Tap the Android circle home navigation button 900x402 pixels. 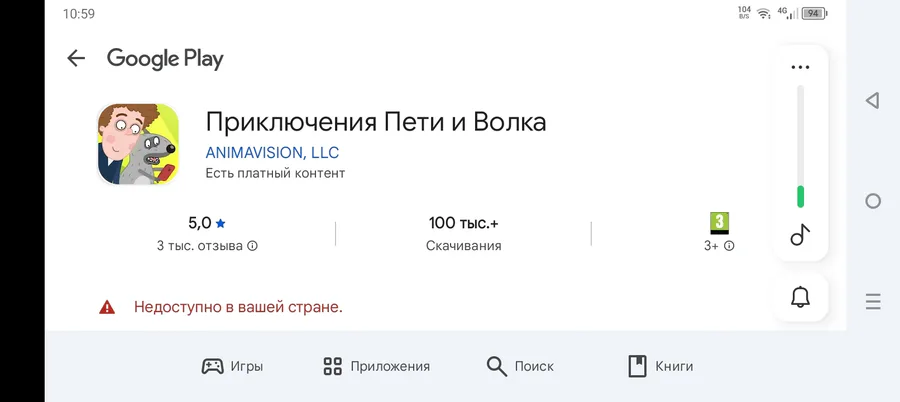coord(872,201)
